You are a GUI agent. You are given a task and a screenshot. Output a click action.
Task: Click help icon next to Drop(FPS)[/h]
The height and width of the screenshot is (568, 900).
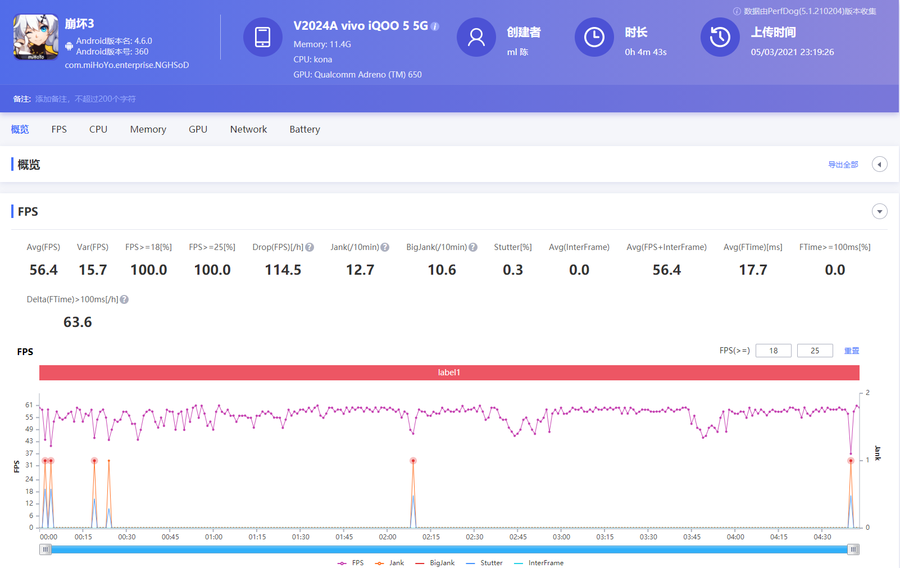(310, 247)
